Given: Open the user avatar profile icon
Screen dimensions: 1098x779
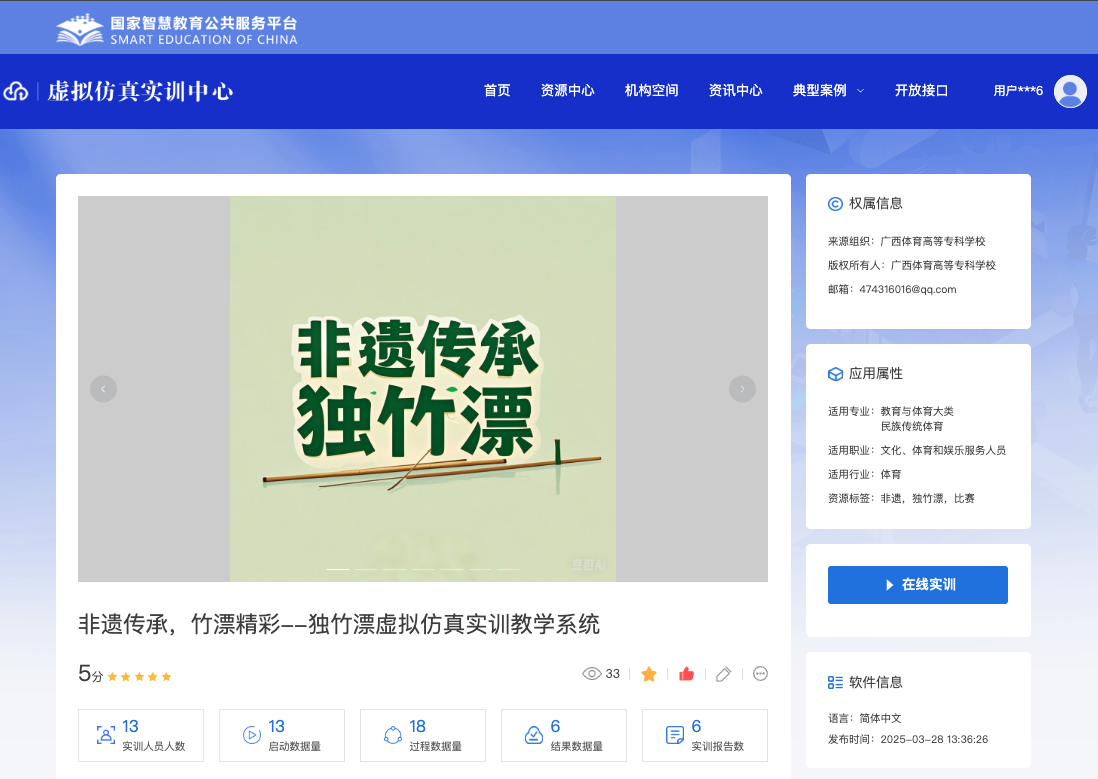Looking at the screenshot, I should point(1070,91).
